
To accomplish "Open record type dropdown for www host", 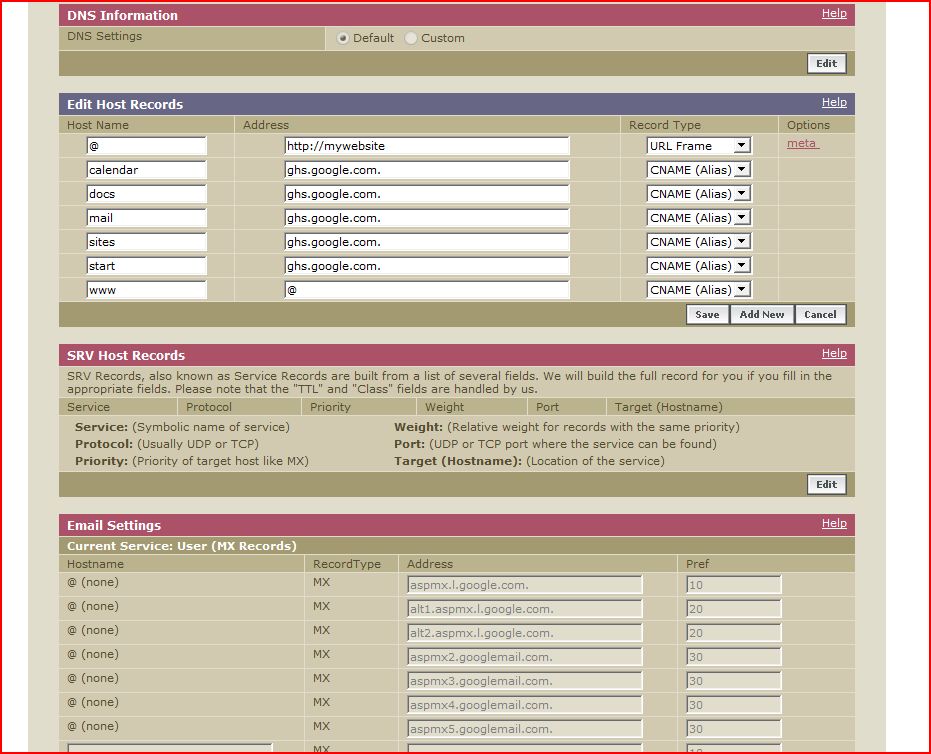I will 699,290.
